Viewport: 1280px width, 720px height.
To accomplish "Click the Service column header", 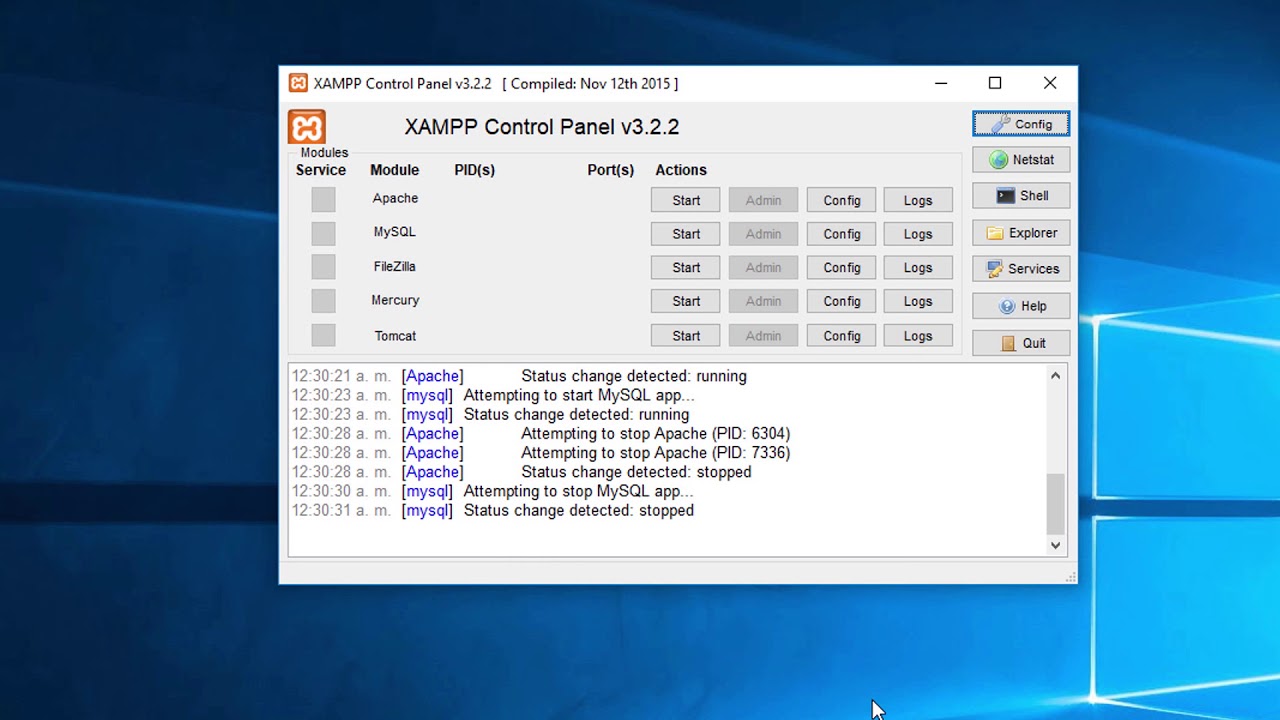I will (x=321, y=170).
